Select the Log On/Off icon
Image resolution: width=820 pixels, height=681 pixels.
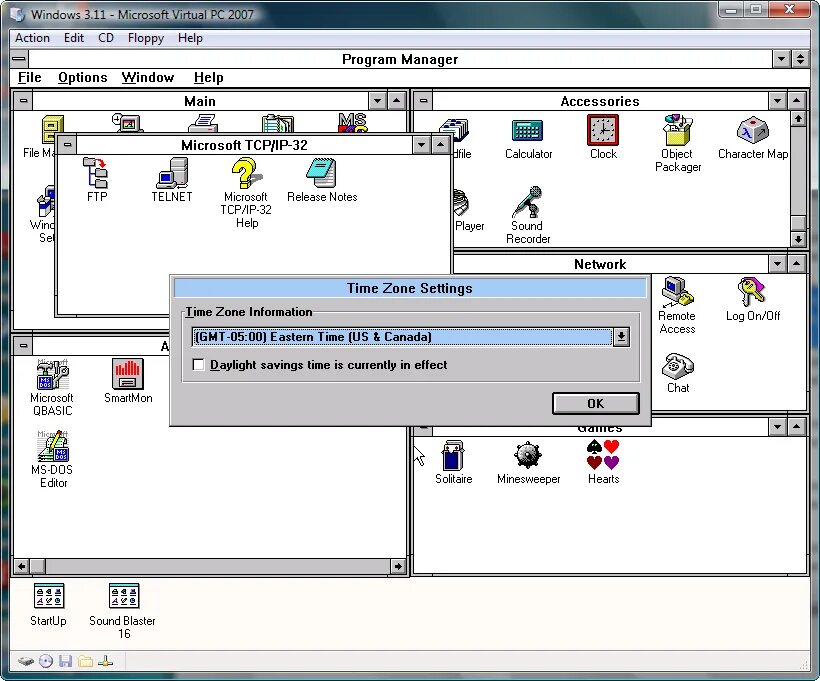pos(753,299)
